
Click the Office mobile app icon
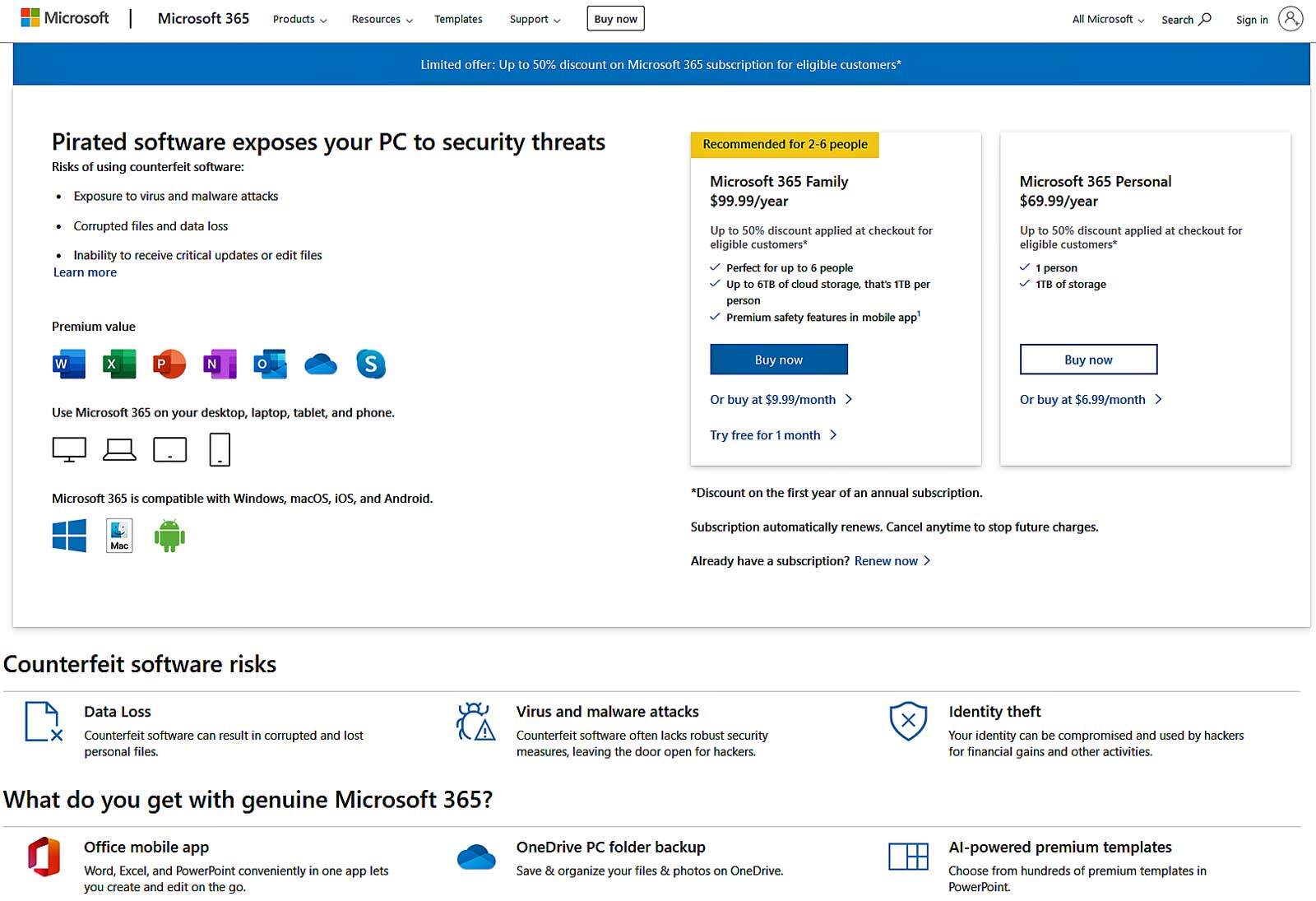click(x=44, y=857)
